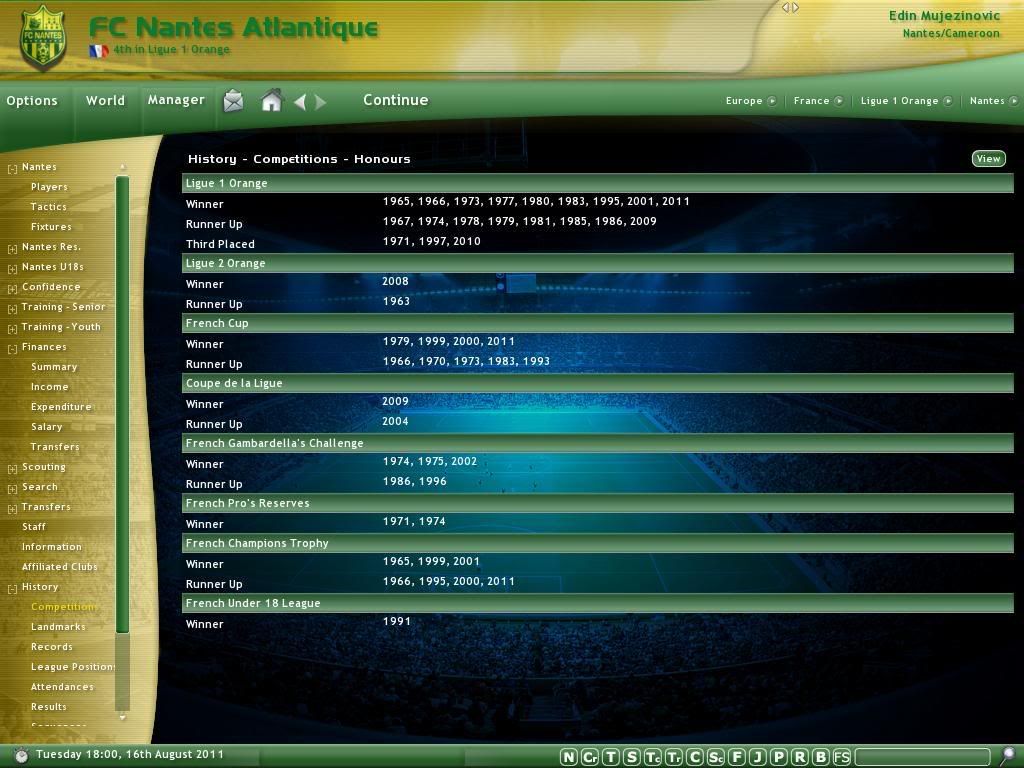Open the Nantes dropdown arrow in top bar

[1014, 101]
